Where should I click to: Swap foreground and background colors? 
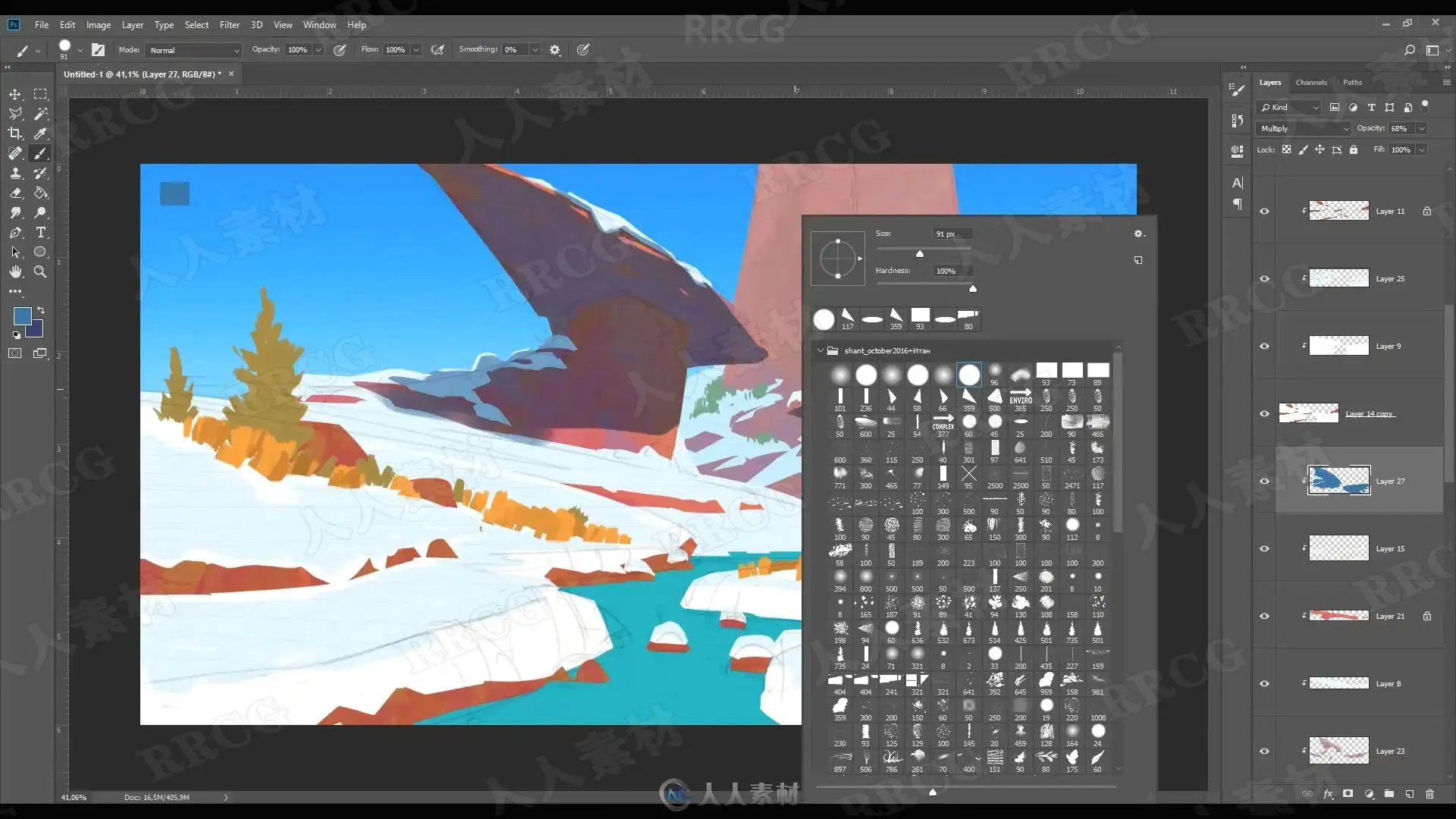pos(41,310)
